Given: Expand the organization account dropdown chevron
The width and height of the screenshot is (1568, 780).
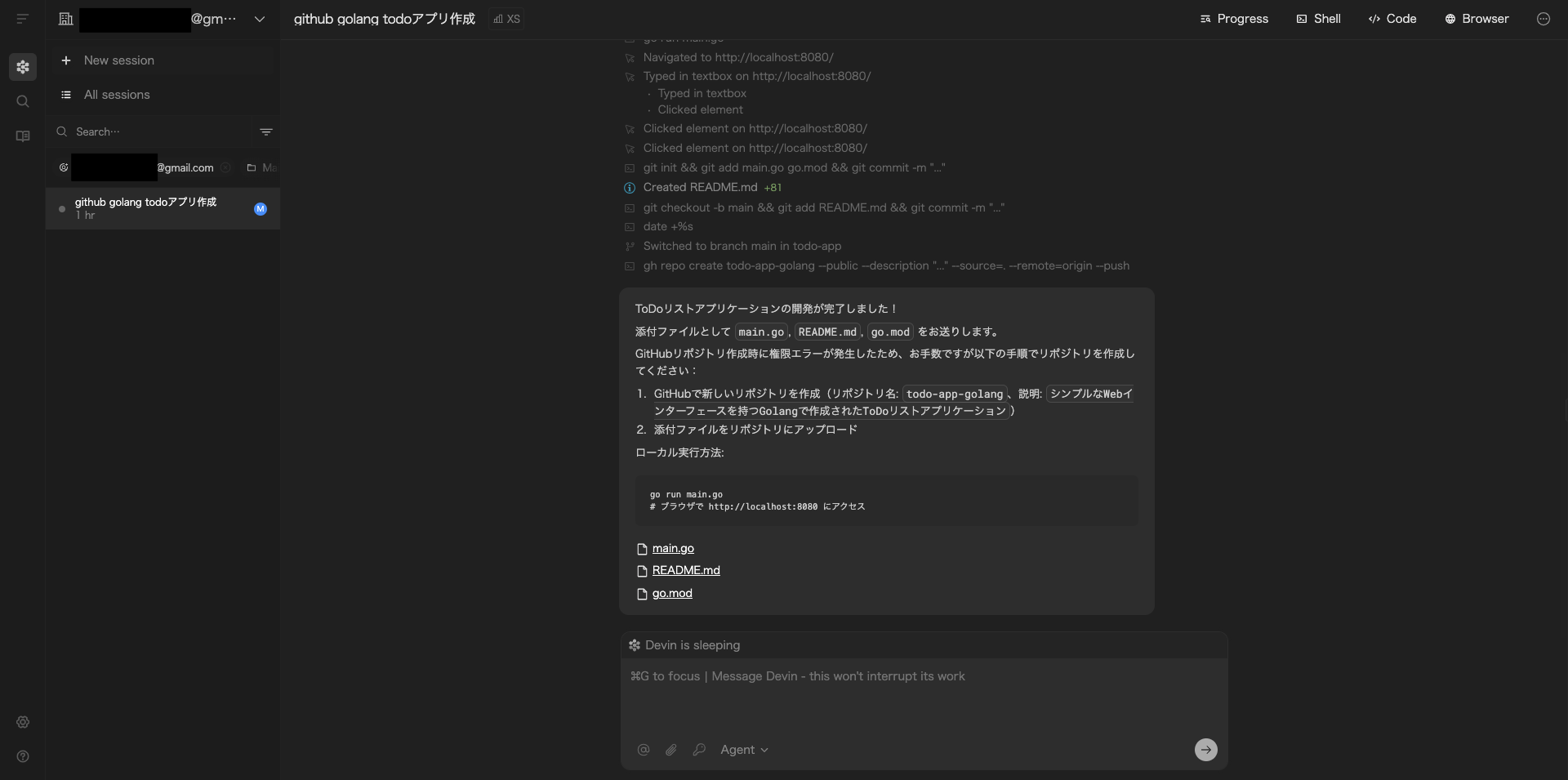Looking at the screenshot, I should [260, 19].
